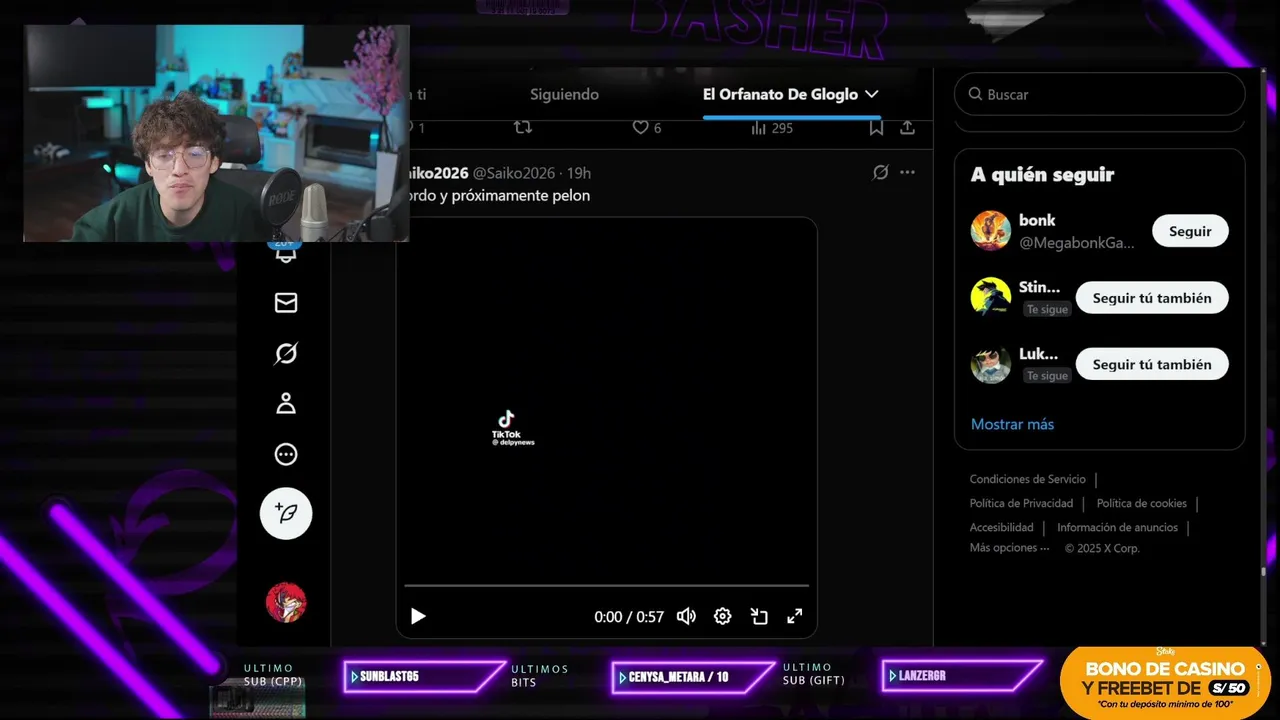Image resolution: width=1280 pixels, height=720 pixels.
Task: Click Grok explain icon on Saiko2026 post
Action: pyautogui.click(x=880, y=172)
